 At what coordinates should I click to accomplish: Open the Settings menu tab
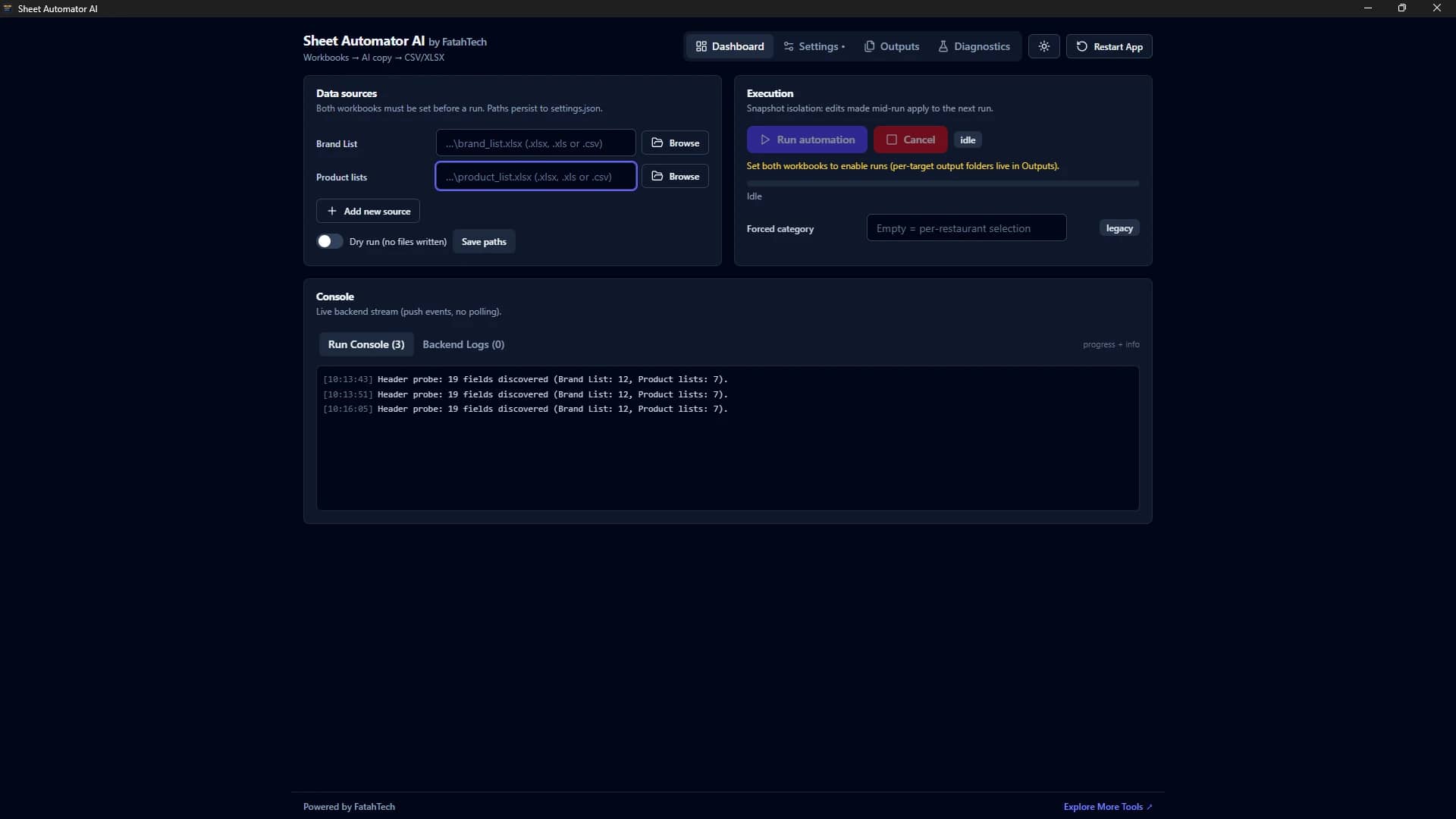coord(814,46)
